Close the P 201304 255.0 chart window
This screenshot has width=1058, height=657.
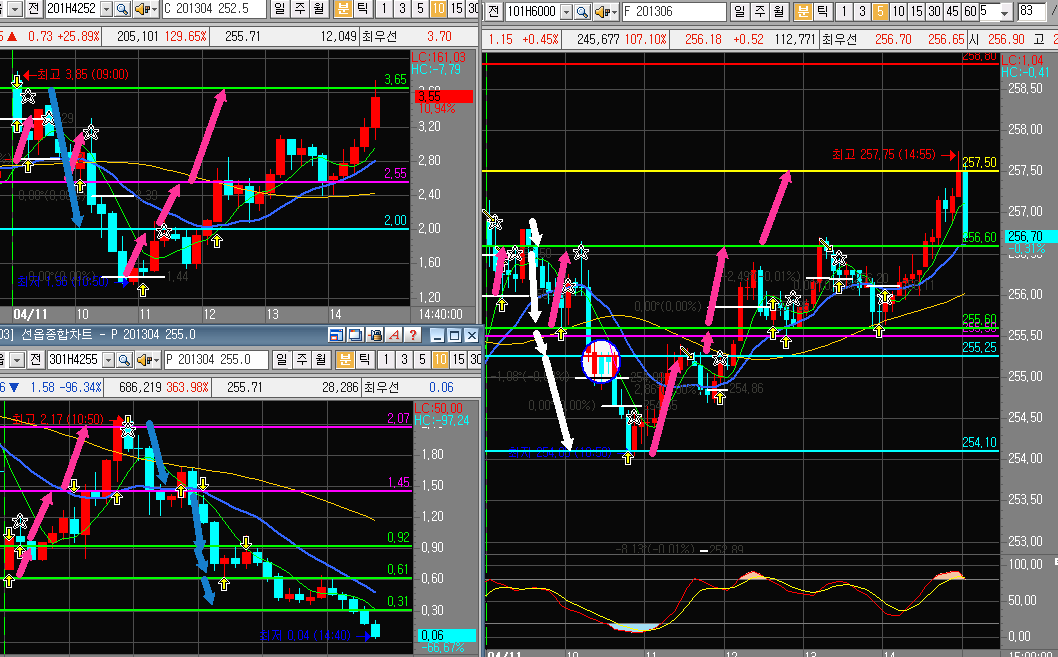coord(471,335)
